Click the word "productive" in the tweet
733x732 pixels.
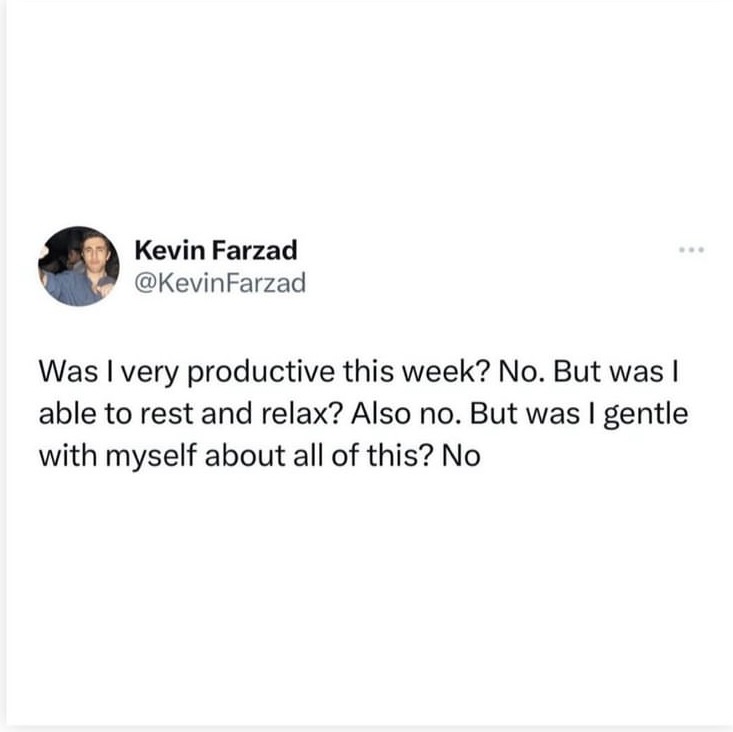point(261,373)
